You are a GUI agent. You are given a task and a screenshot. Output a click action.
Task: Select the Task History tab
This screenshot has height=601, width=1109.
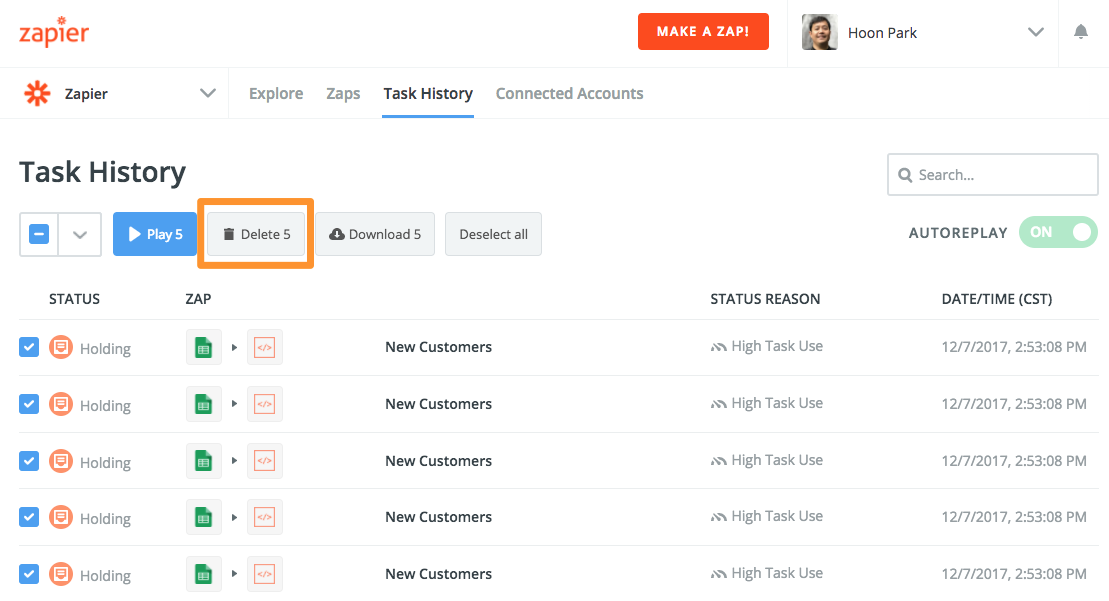point(428,93)
